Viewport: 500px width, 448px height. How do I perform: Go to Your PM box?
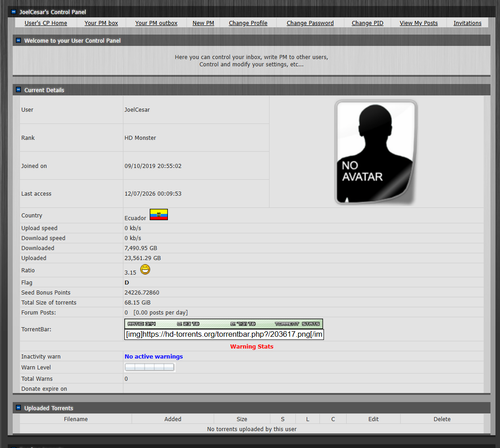pos(101,23)
